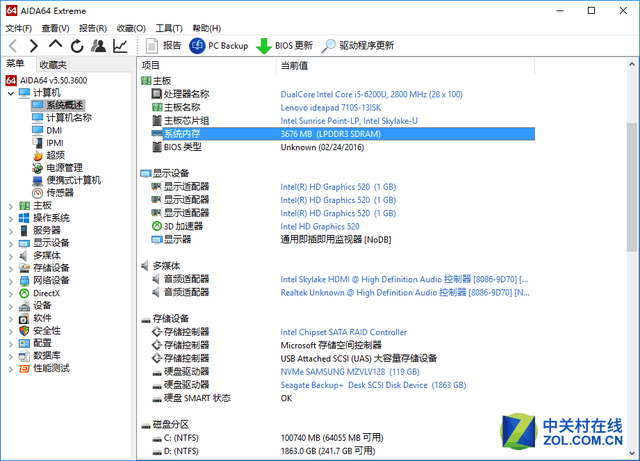Click AIDA64 v5.50.3600 root icon

[x=11, y=80]
